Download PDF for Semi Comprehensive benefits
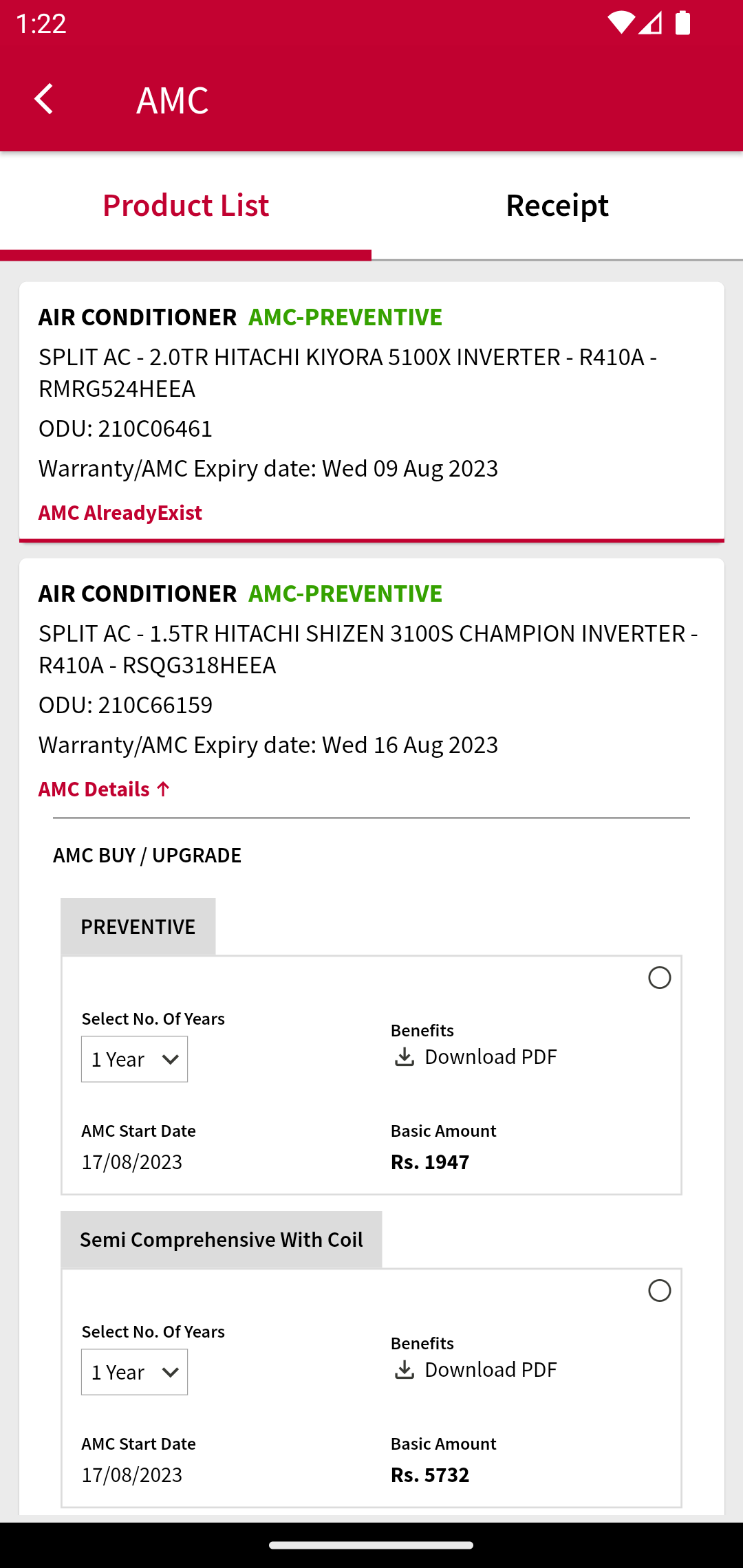This screenshot has height=1568, width=743. 490,1370
